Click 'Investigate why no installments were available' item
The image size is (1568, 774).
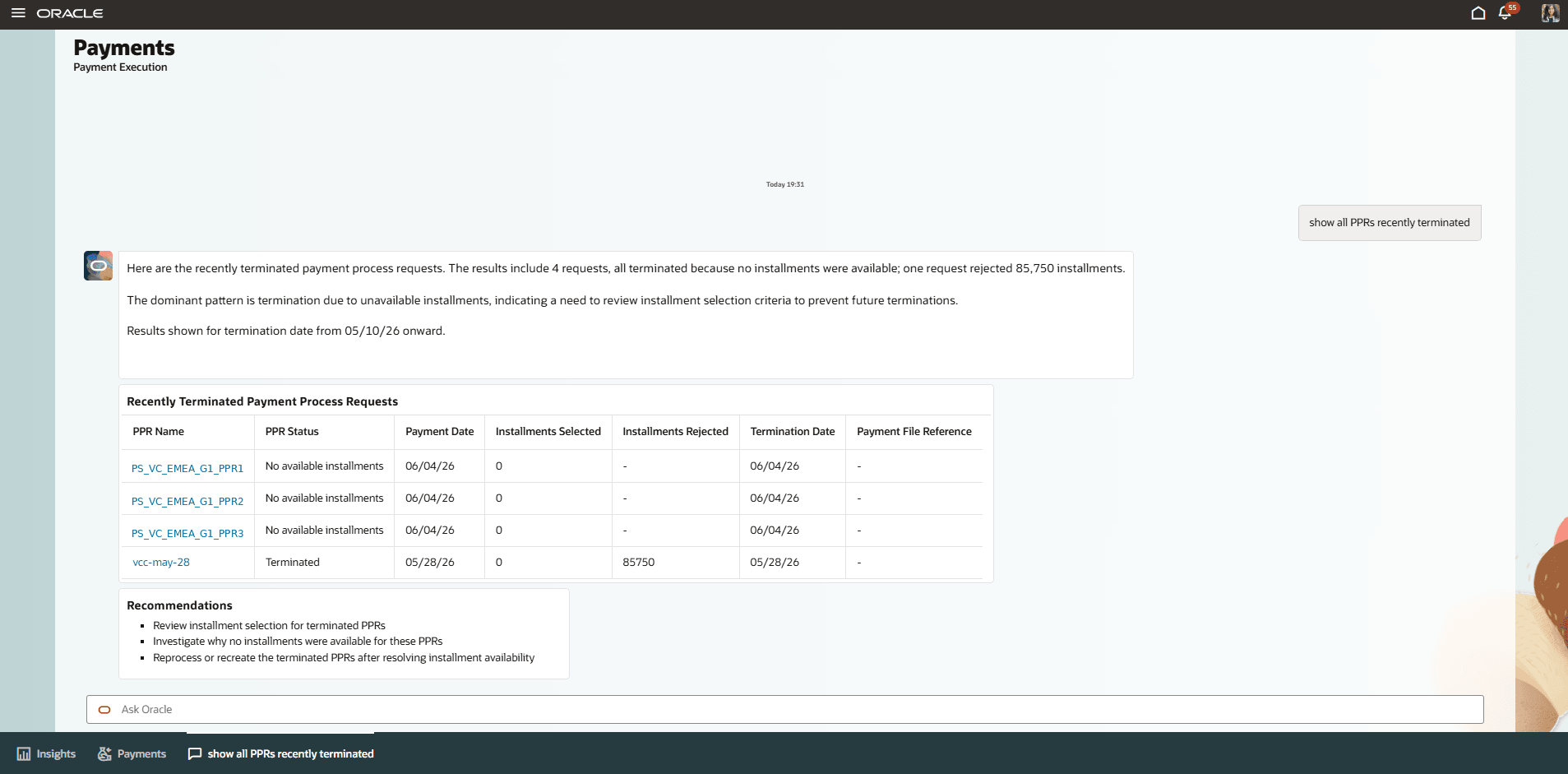(298, 642)
